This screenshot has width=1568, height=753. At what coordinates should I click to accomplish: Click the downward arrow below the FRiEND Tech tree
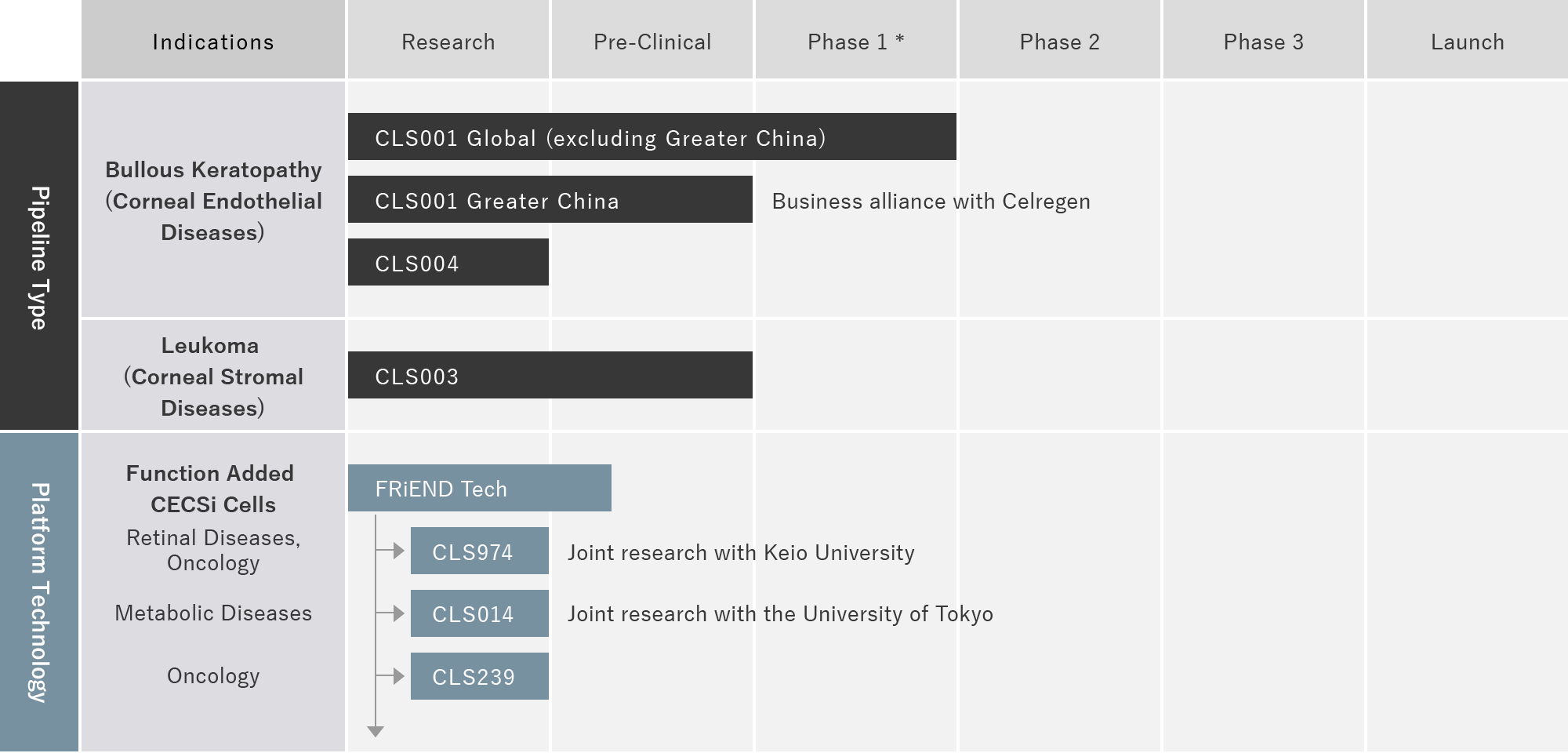(376, 731)
